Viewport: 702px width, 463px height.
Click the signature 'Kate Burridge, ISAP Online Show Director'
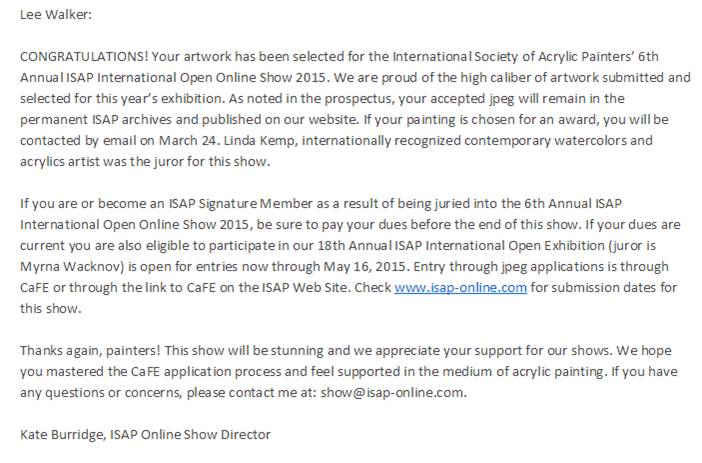(x=146, y=435)
